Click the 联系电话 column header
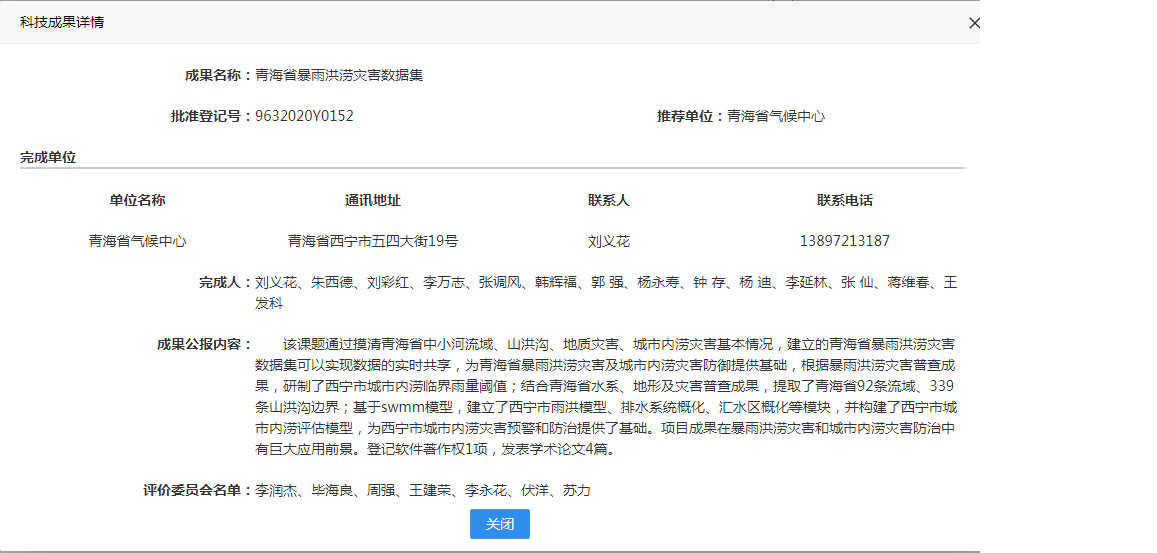This screenshot has height=553, width=1157. 844,200
